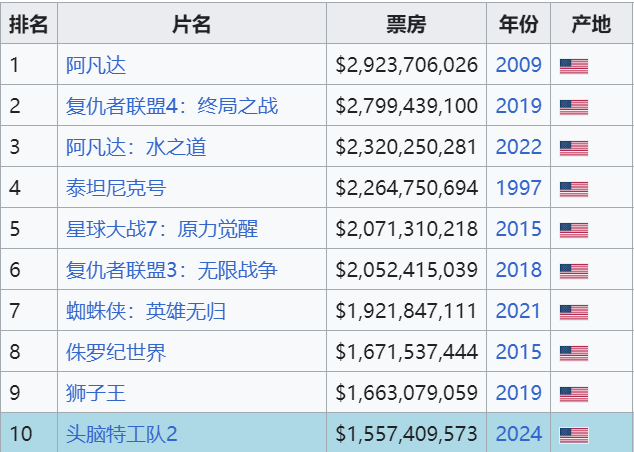The width and height of the screenshot is (634, 452).
Task: Click rank number 4 cell
Action: (29, 188)
